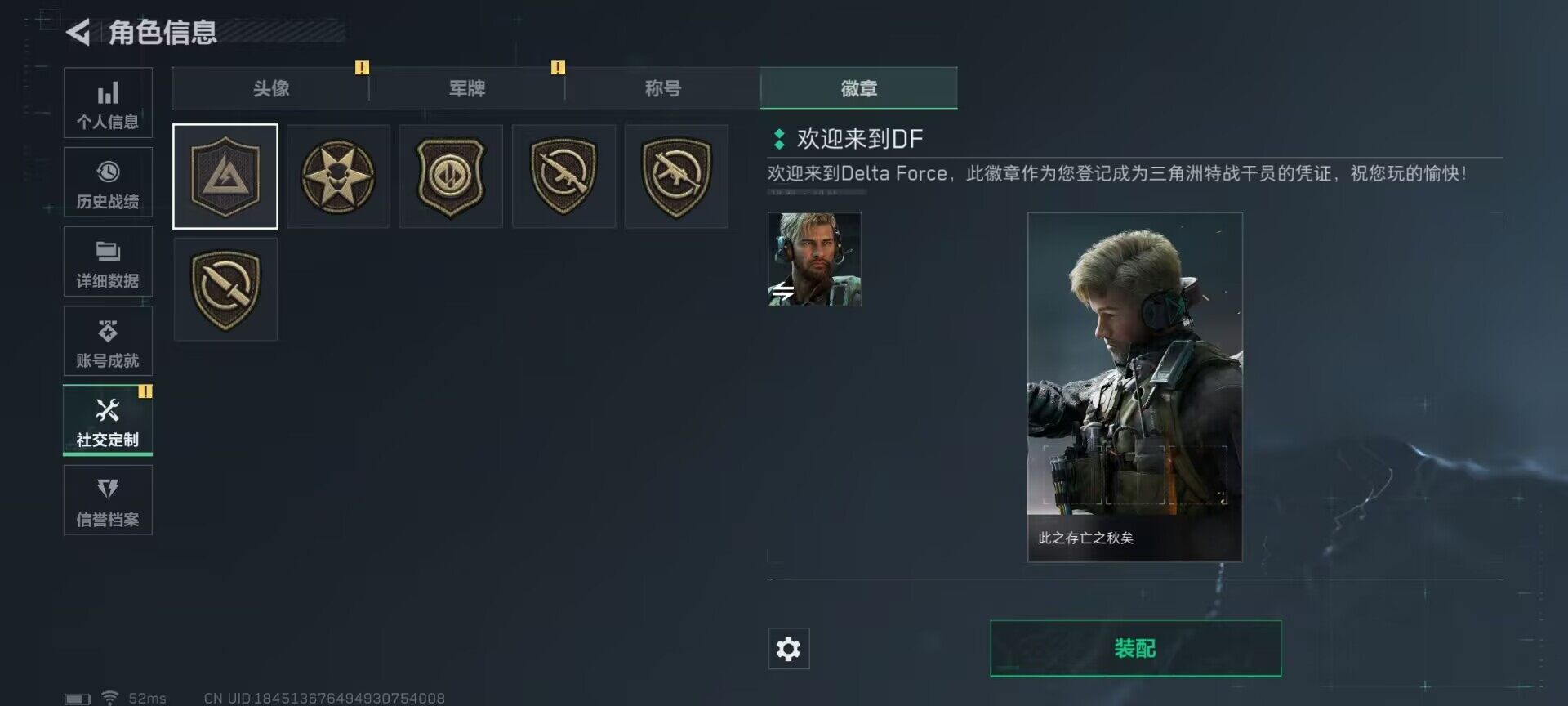Image resolution: width=1568 pixels, height=706 pixels.
Task: Select 社交定制 customization section
Action: 108,420
